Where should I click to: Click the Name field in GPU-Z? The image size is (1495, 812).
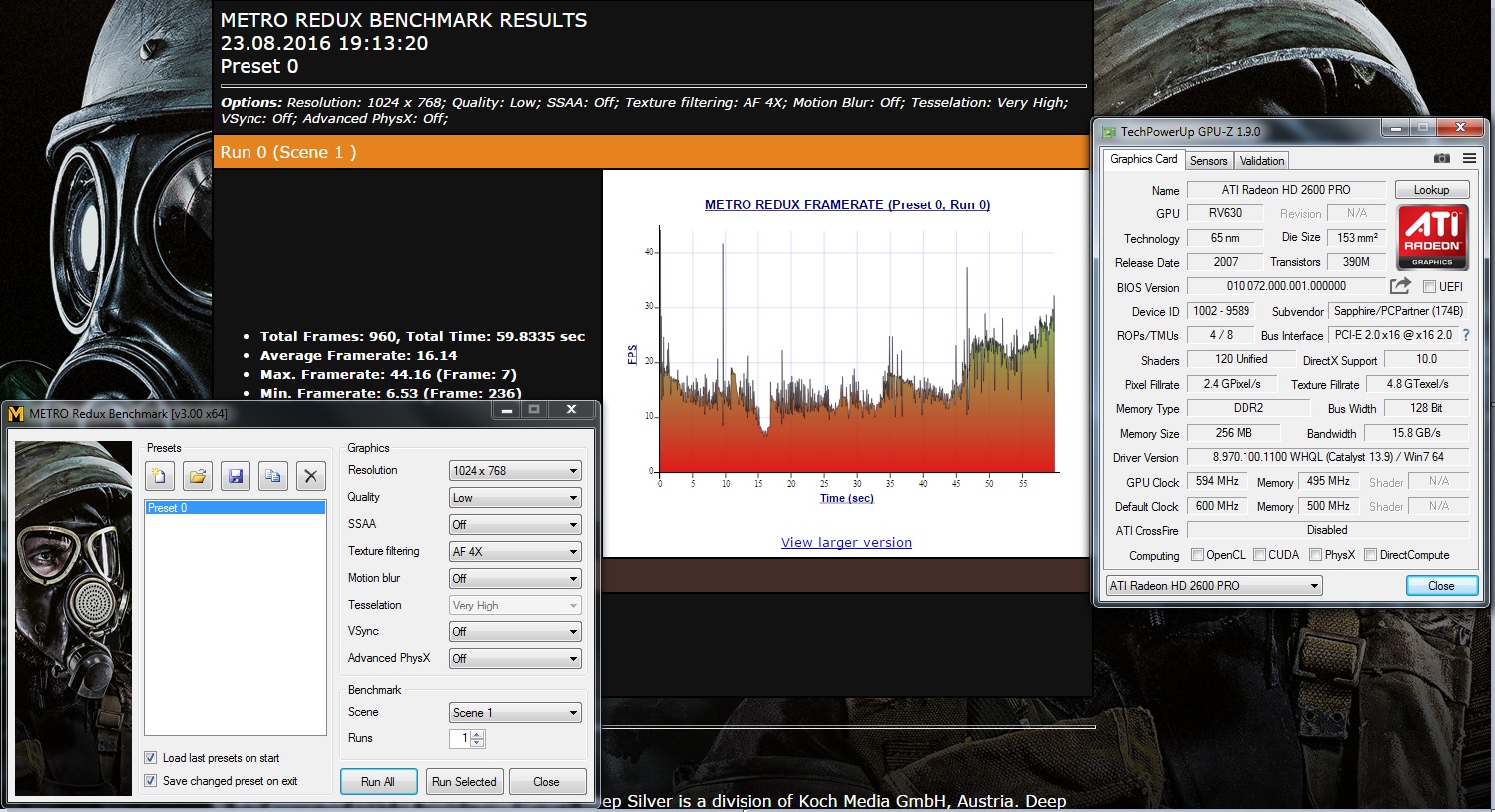coord(1286,190)
